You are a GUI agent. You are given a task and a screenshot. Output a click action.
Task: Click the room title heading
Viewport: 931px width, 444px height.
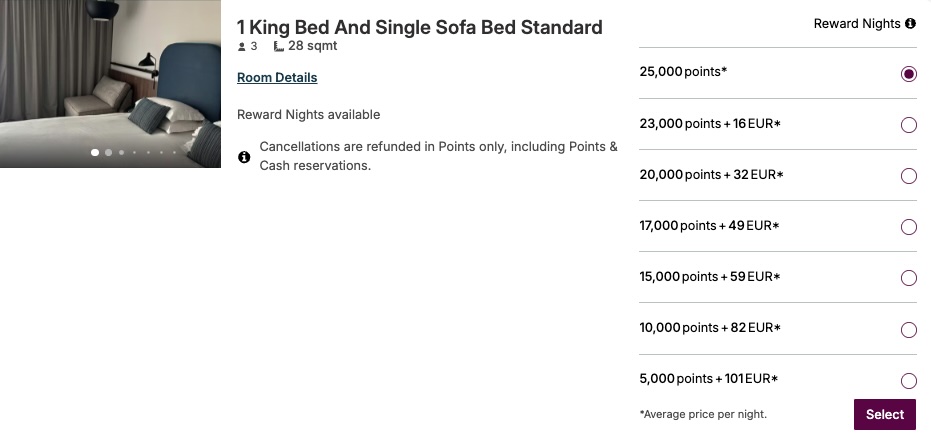[x=420, y=27]
